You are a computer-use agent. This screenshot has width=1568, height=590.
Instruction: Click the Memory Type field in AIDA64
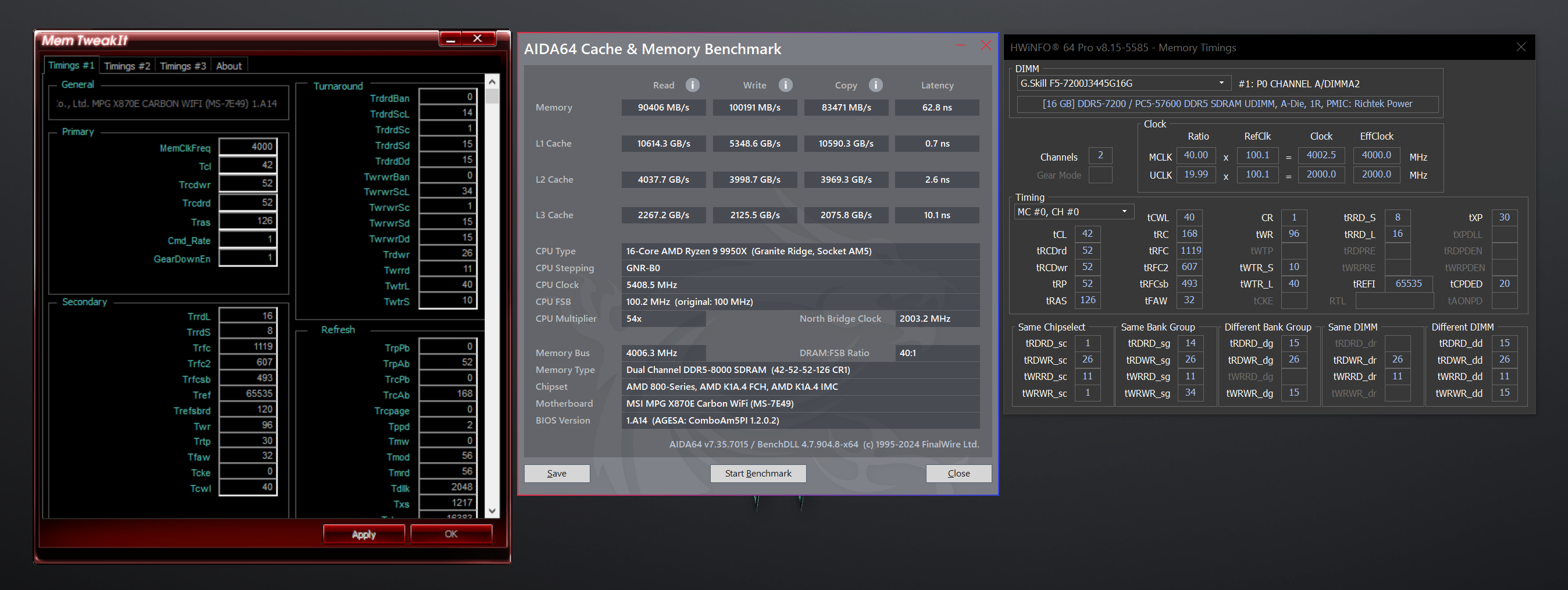[800, 369]
